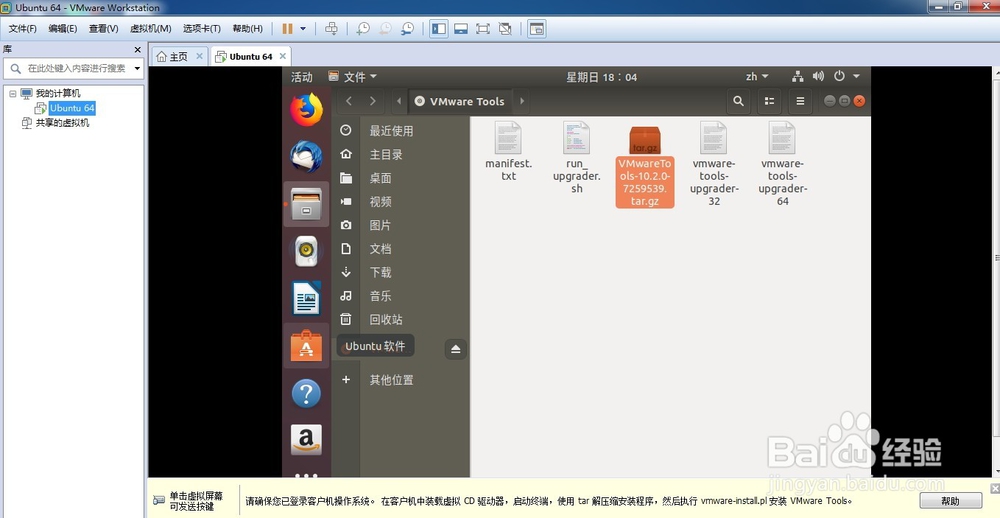Open the zh input method dropdown
Viewport: 1000px width, 518px height.
pyautogui.click(x=757, y=77)
